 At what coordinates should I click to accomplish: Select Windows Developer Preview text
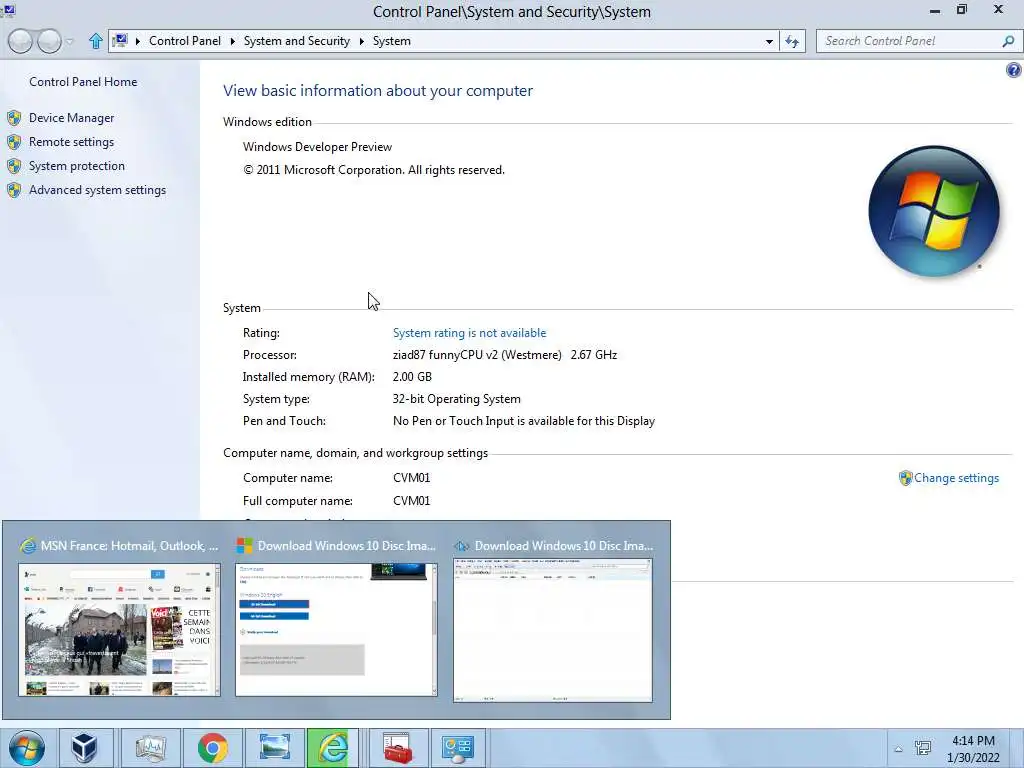click(x=317, y=147)
